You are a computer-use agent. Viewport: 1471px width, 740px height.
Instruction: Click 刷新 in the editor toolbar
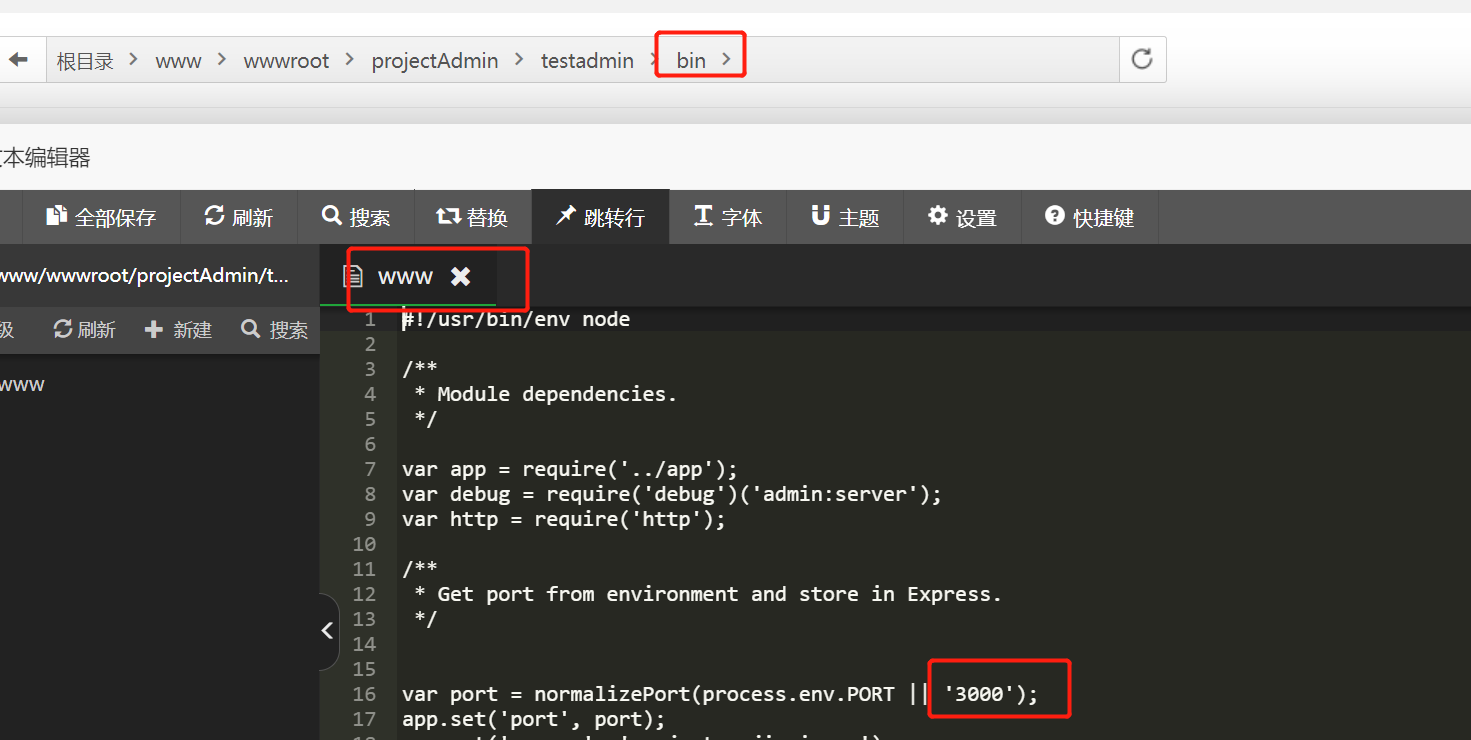239,217
